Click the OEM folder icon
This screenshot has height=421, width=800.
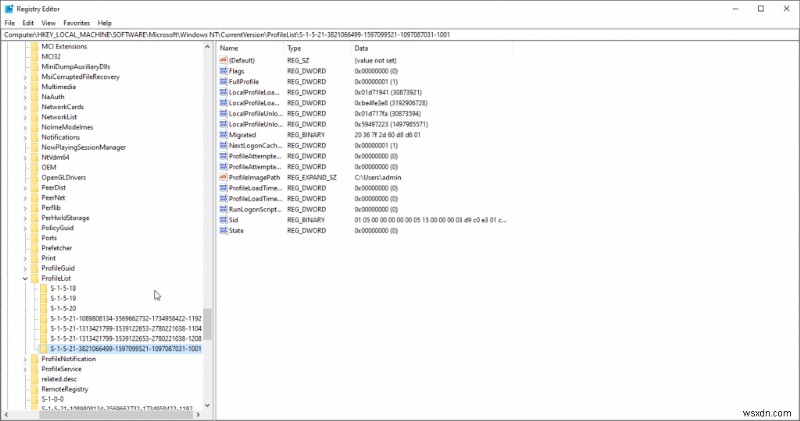point(35,167)
